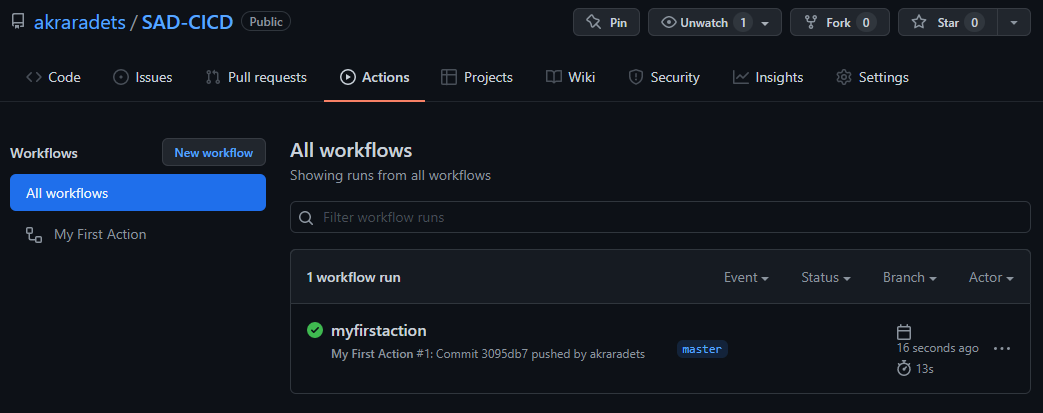The height and width of the screenshot is (413, 1043).
Task: Open the Actor filter dropdown
Action: pos(991,277)
